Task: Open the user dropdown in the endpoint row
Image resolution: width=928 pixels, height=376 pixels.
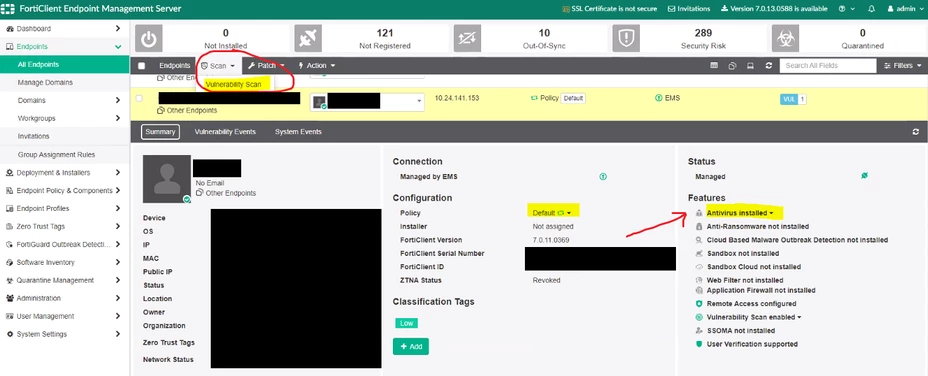Action: 368,101
